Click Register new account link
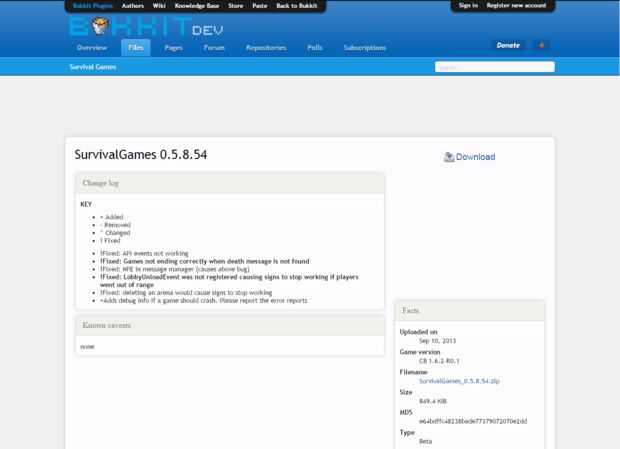620x449 pixels. tap(516, 5)
